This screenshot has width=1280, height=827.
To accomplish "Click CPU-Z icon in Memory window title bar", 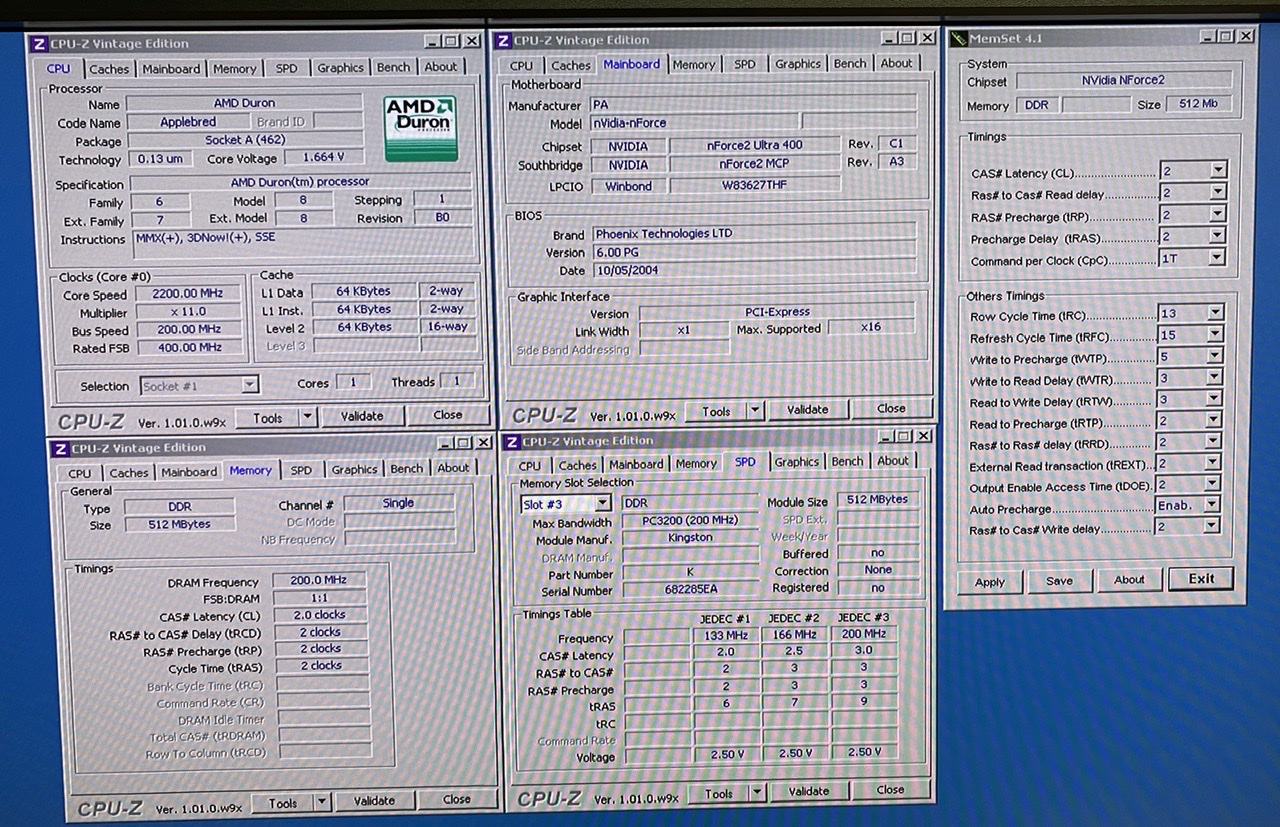I will tap(61, 448).
